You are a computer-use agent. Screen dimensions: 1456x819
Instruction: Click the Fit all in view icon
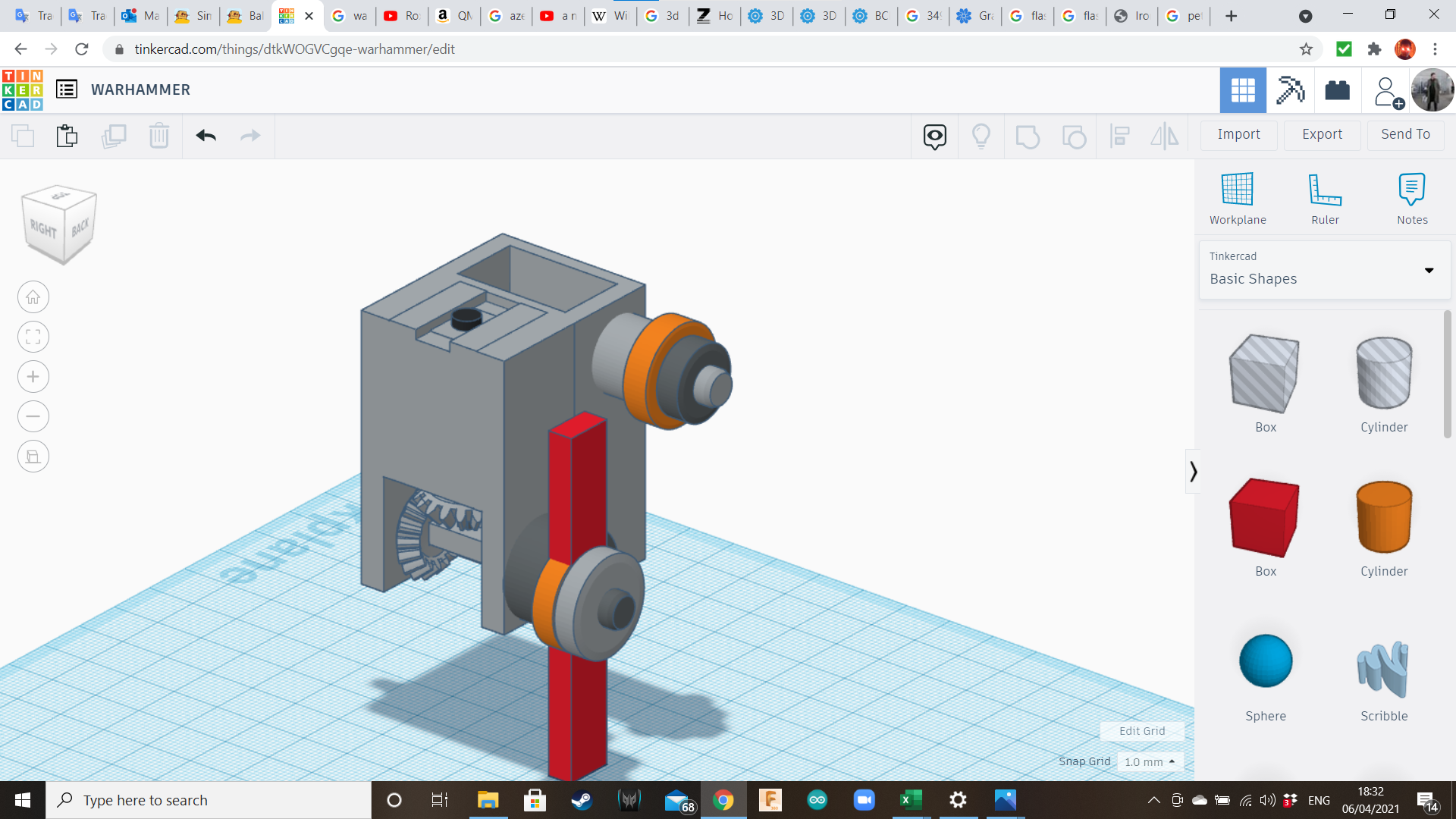[33, 337]
